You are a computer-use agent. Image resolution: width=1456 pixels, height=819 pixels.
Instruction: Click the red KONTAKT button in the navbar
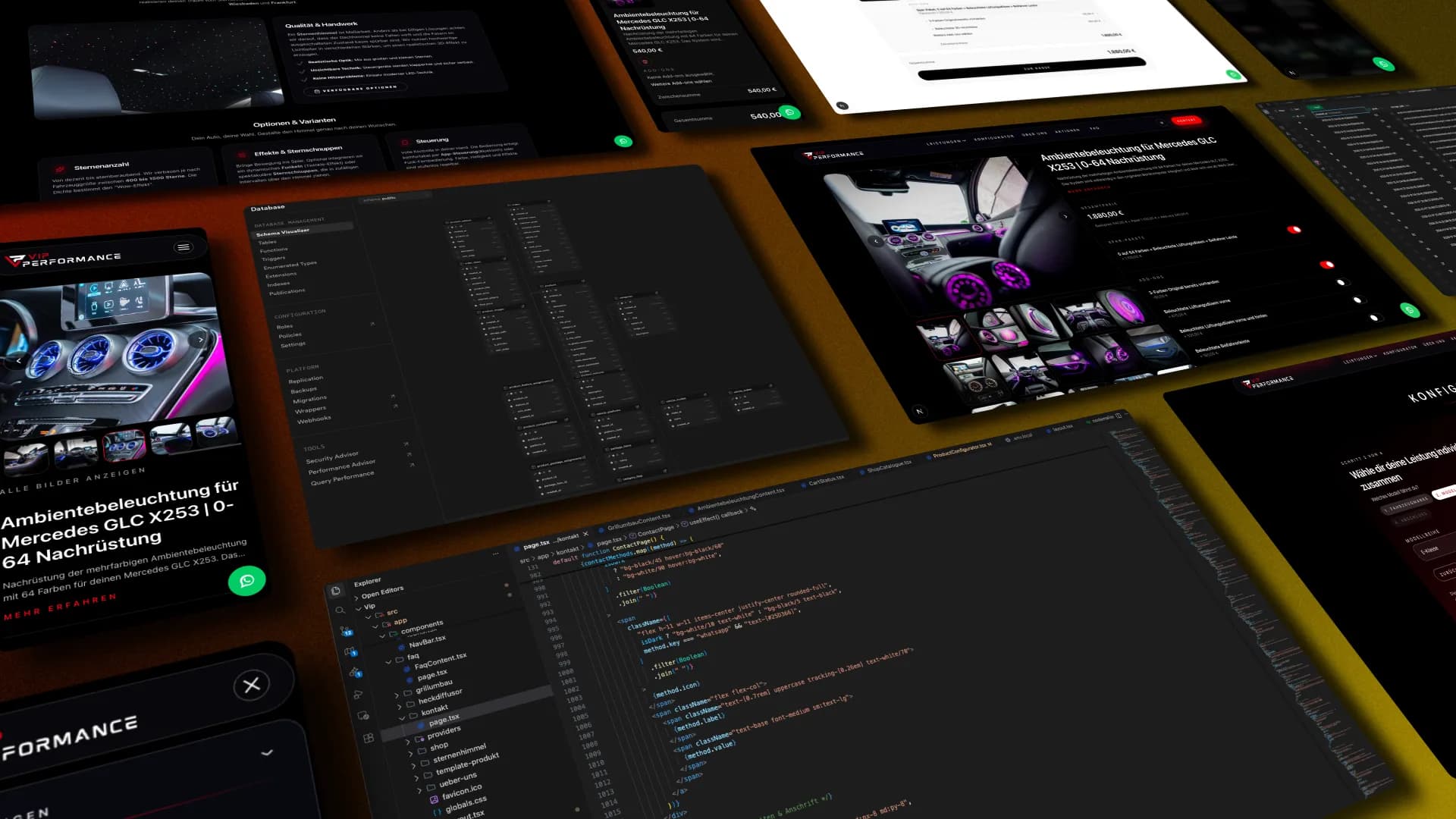click(x=1185, y=120)
